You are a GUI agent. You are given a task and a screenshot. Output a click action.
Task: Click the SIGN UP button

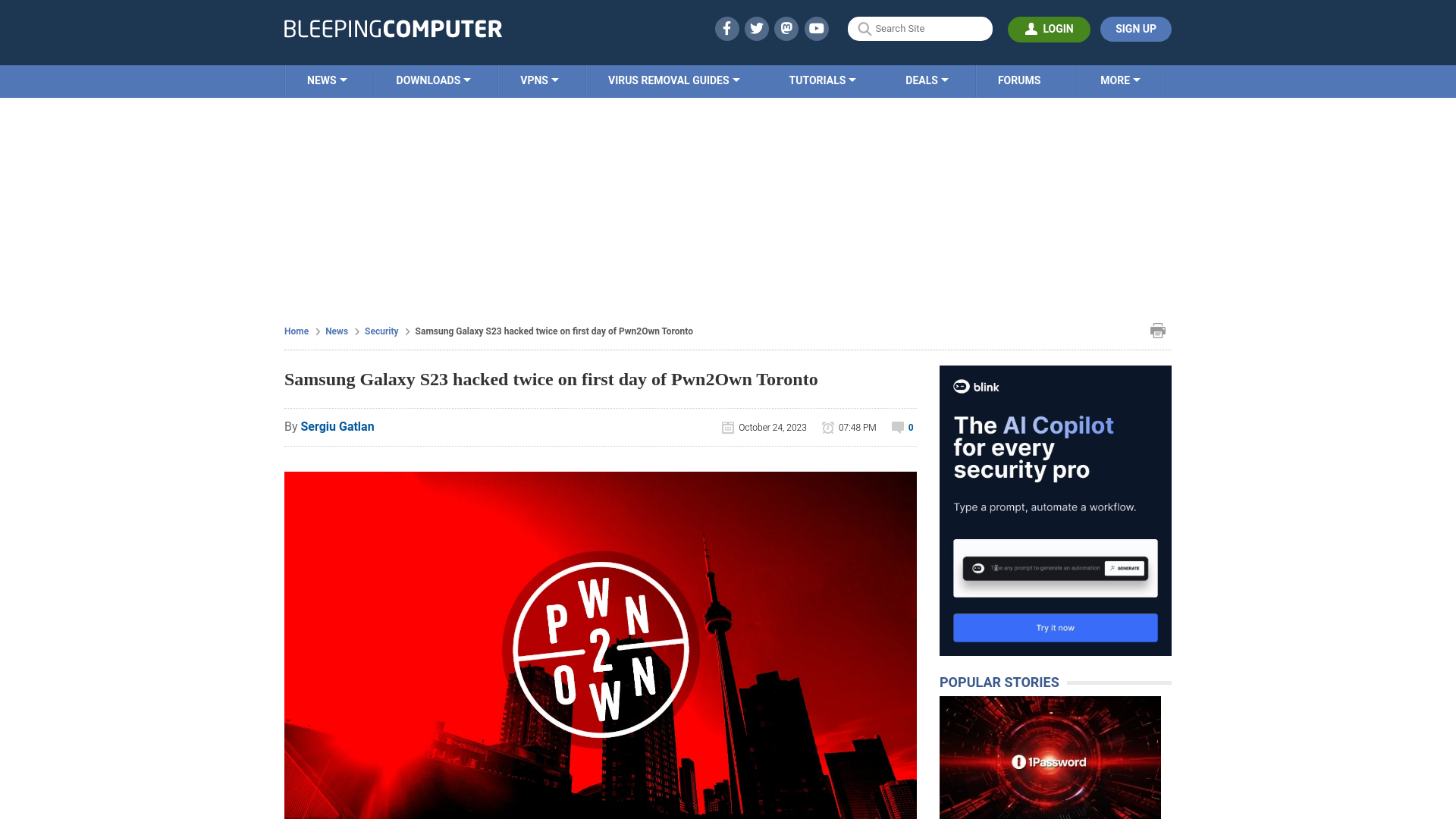[x=1136, y=28]
